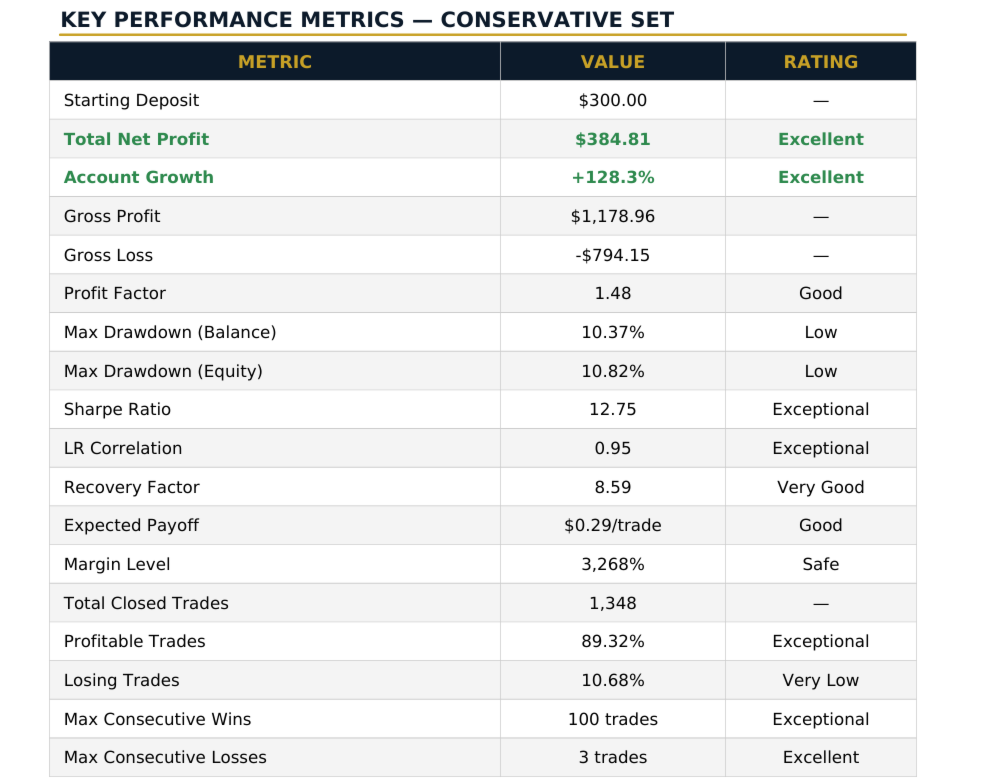Click the Recovery Factor rating Very Good

(820, 487)
